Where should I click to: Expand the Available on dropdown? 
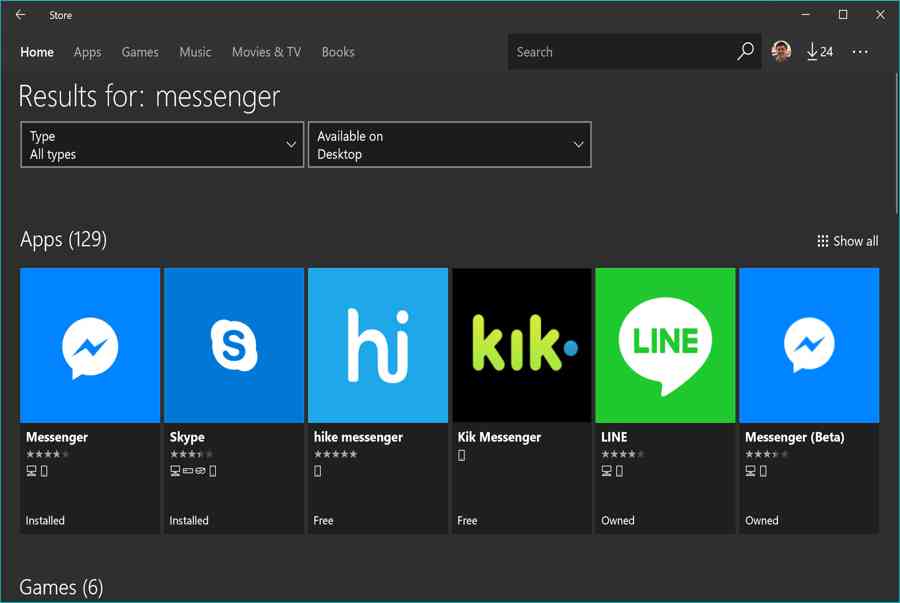[449, 145]
